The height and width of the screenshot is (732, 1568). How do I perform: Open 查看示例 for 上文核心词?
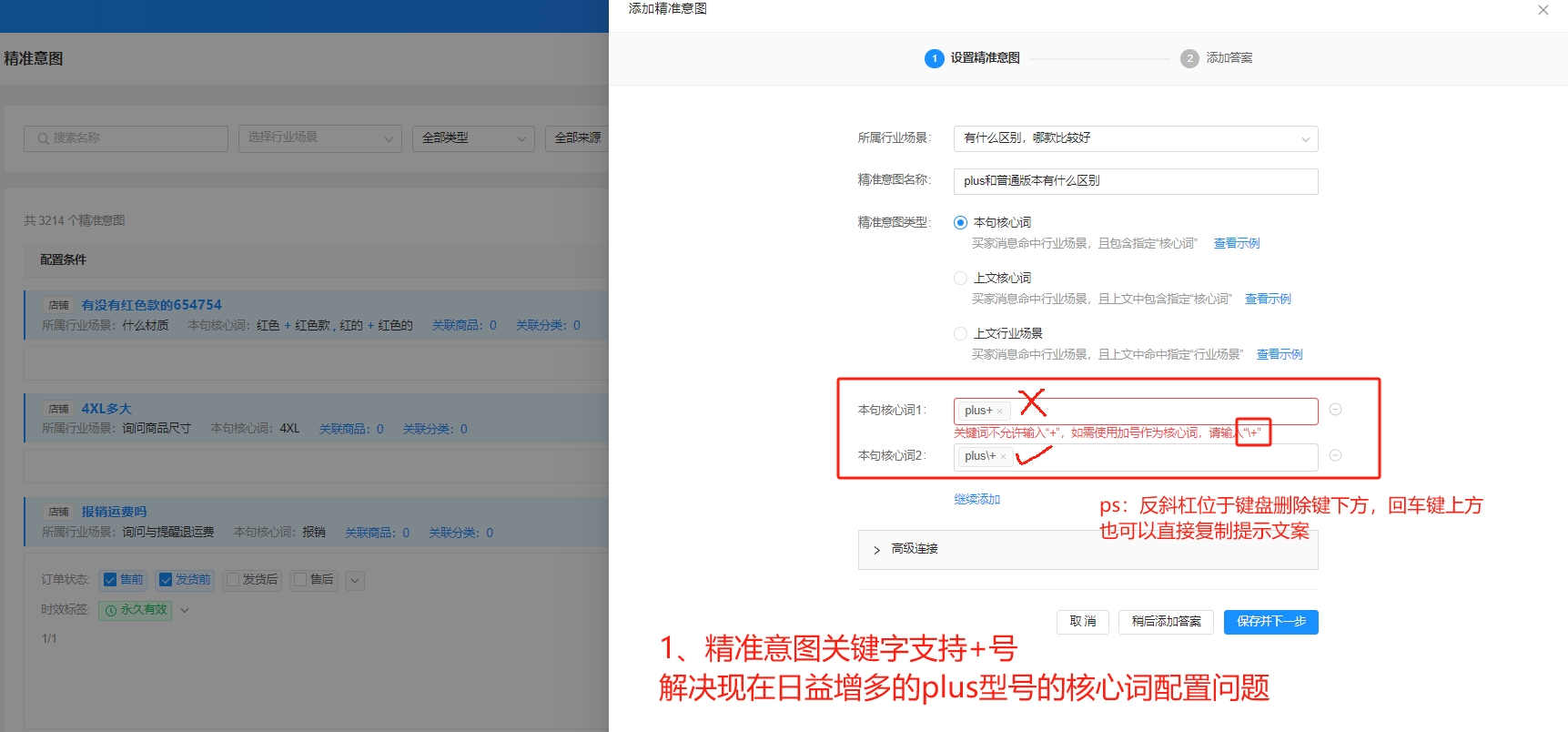pyautogui.click(x=1268, y=299)
